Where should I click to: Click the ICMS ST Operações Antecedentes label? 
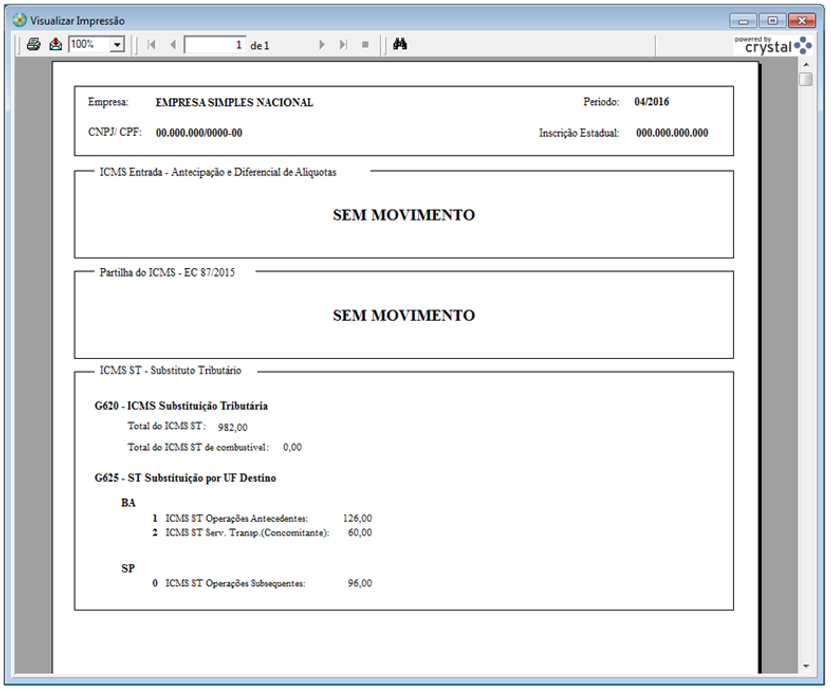[236, 519]
